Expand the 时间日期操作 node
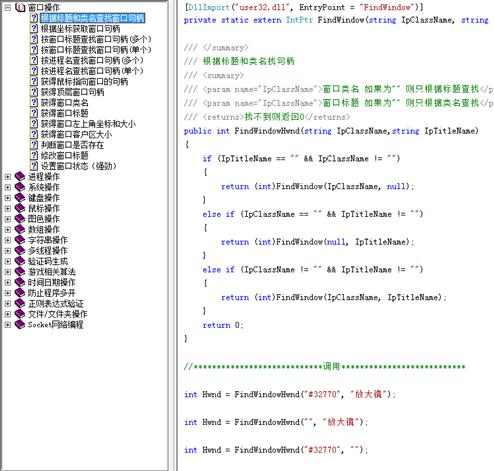The image size is (494, 471). point(8,282)
